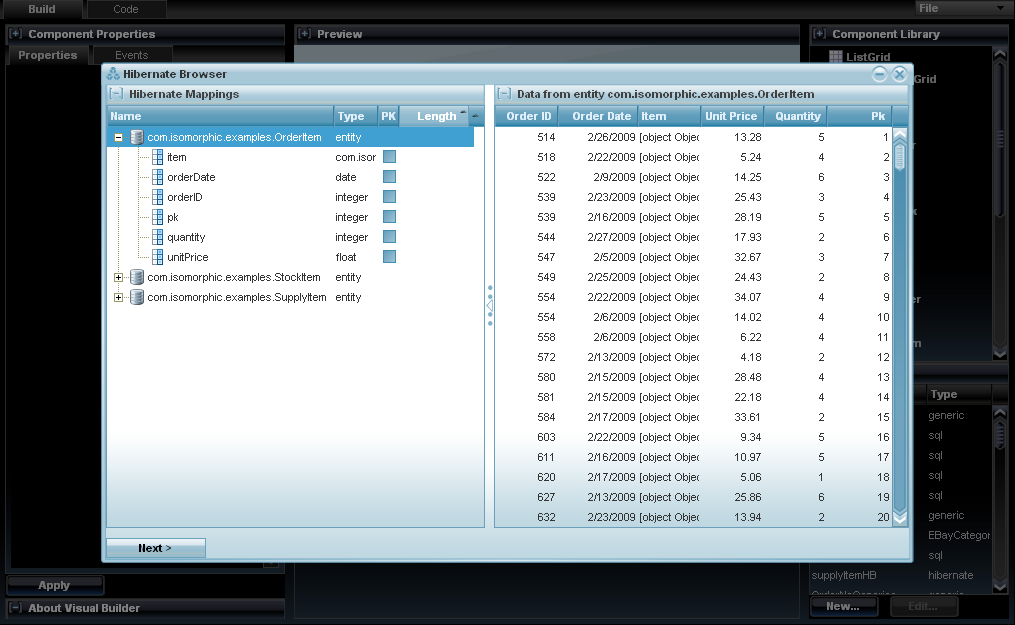
Task: Click the Next > button
Action: [x=155, y=548]
